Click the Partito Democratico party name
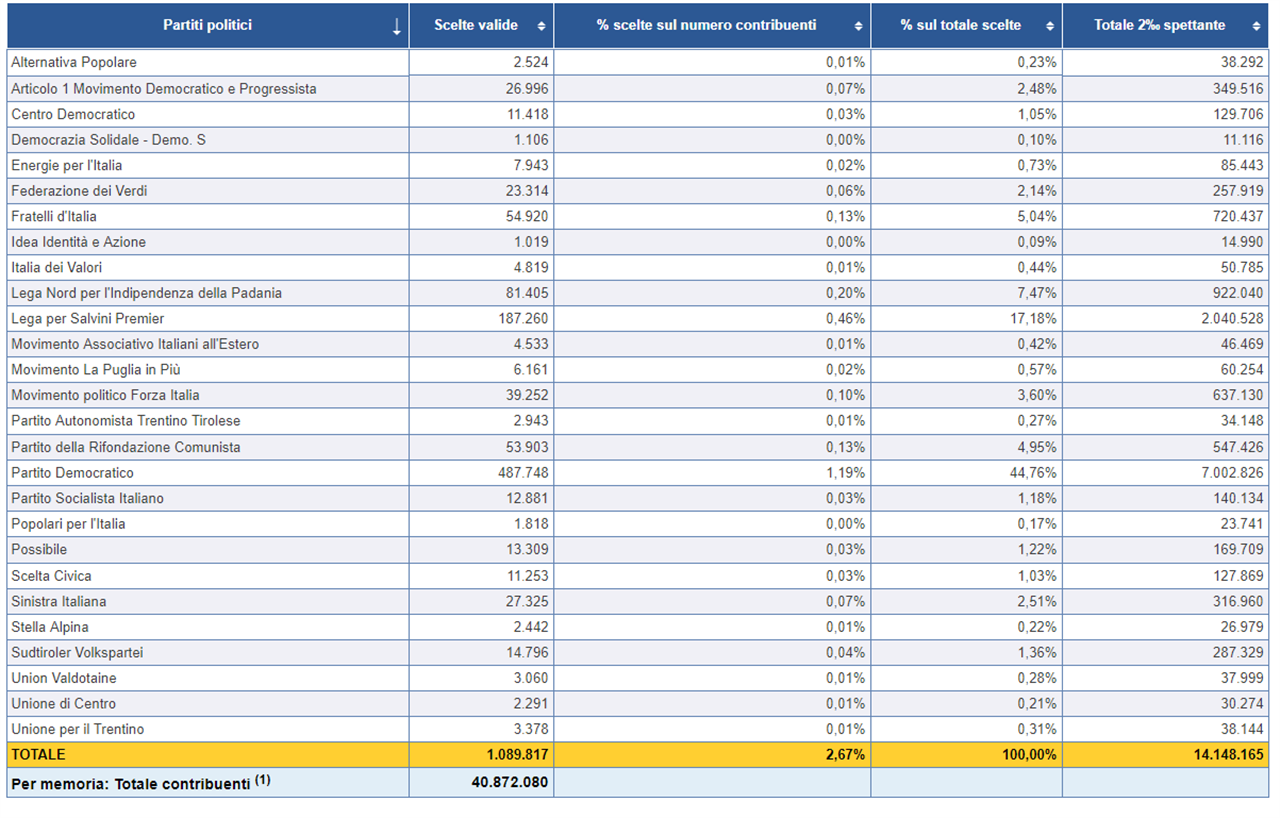This screenshot has height=818, width=1280. [72, 473]
